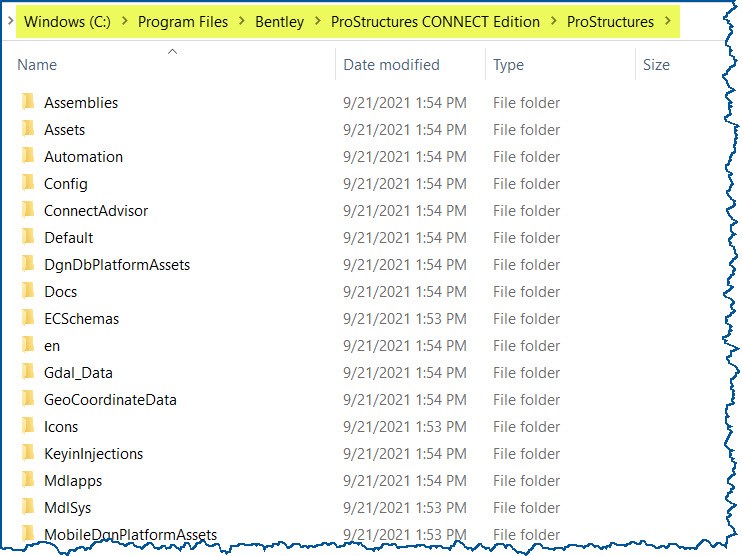The image size is (742, 556).
Task: Select the Assets folder name
Action: tap(64, 130)
